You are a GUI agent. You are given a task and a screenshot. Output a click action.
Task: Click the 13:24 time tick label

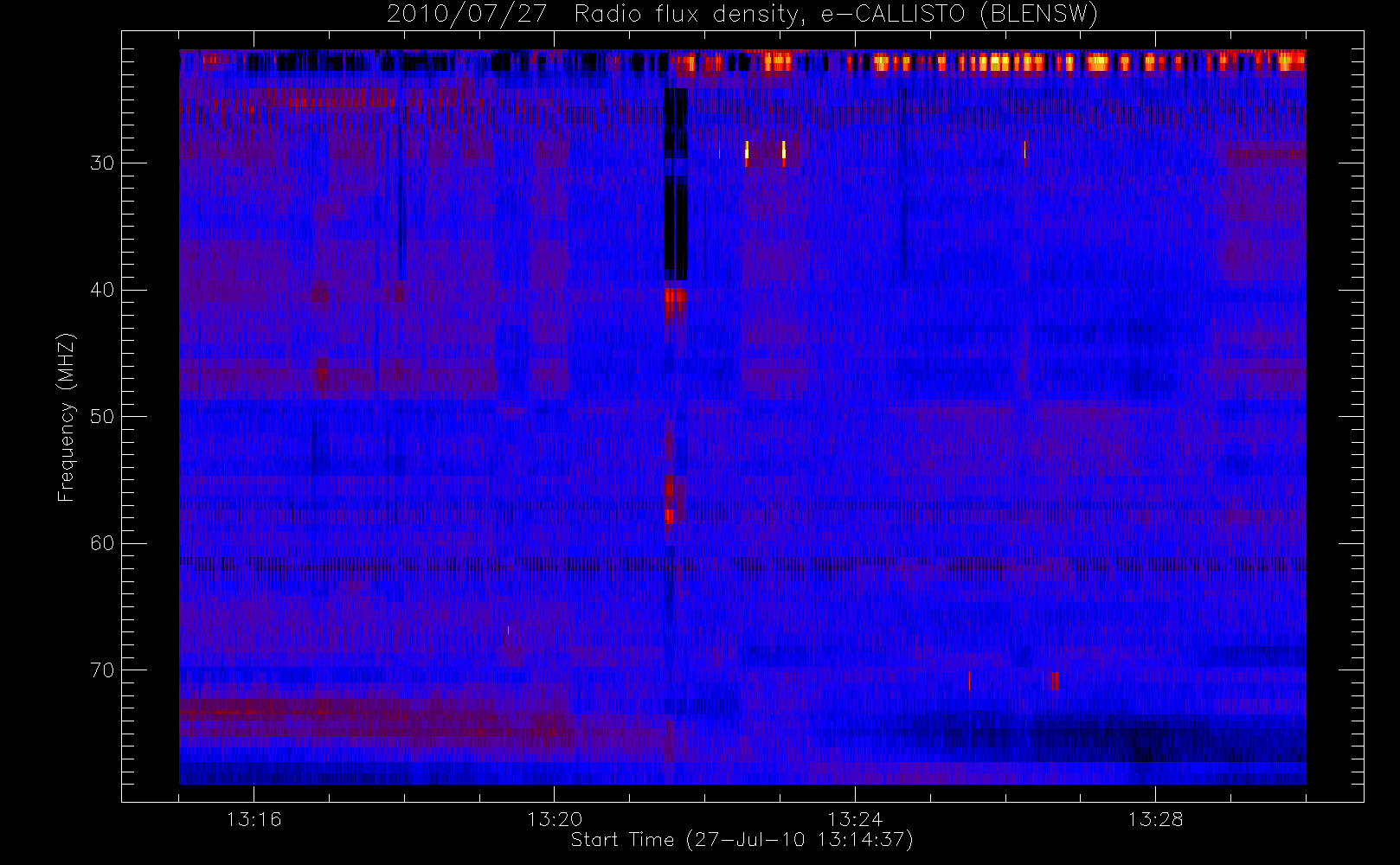coord(855,819)
